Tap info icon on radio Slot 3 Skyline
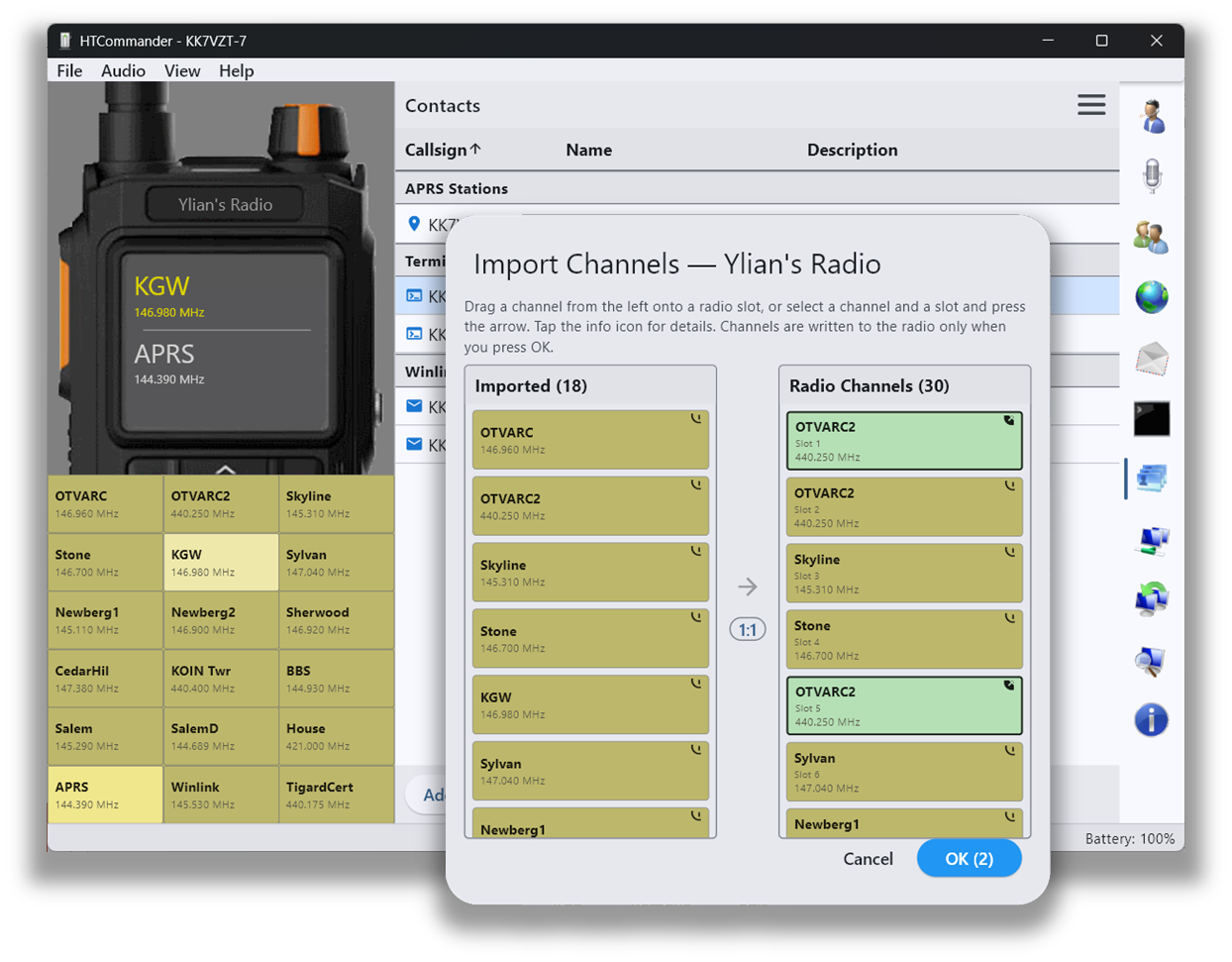 [1010, 553]
